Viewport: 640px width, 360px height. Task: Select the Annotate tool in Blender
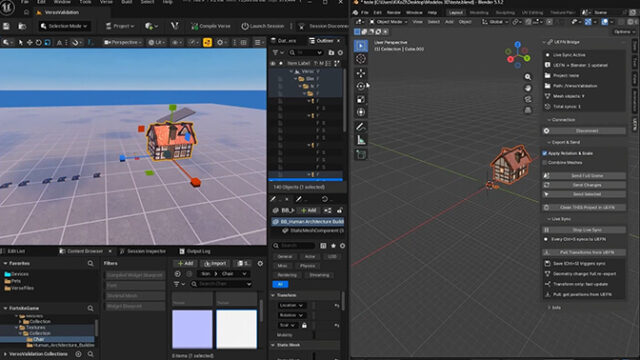[361, 127]
